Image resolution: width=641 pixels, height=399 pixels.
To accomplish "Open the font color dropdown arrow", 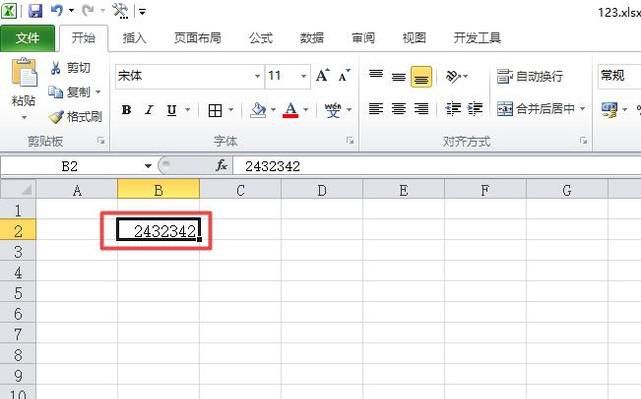I will point(306,110).
